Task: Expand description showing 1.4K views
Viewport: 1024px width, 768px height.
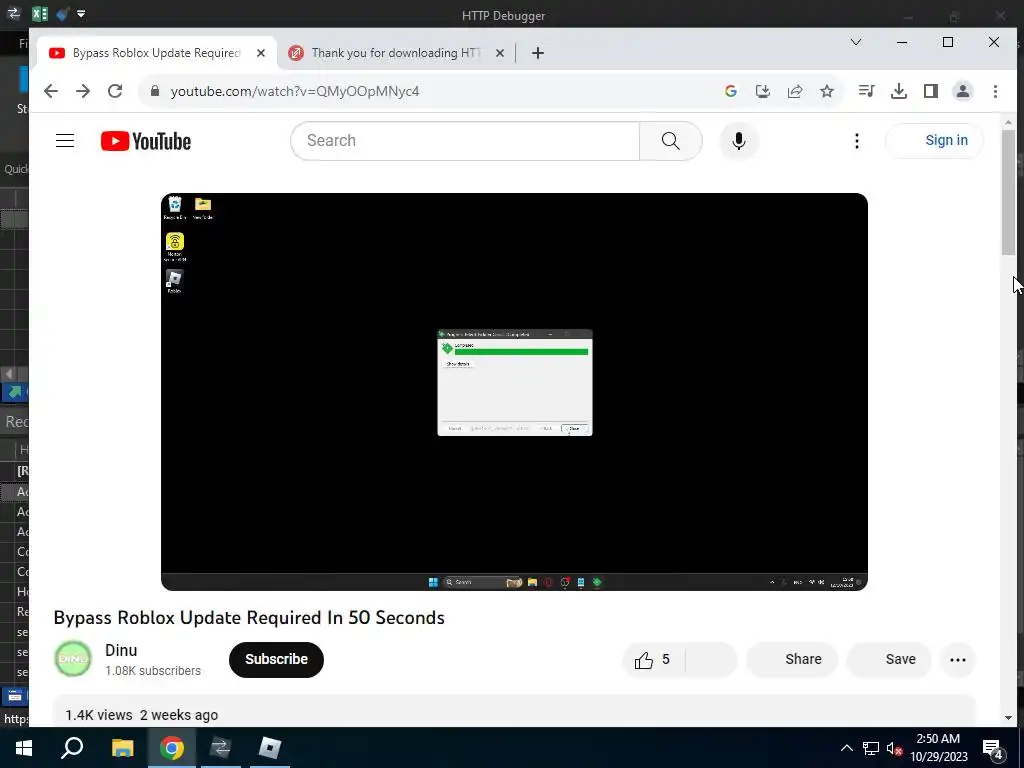Action: 514,713
